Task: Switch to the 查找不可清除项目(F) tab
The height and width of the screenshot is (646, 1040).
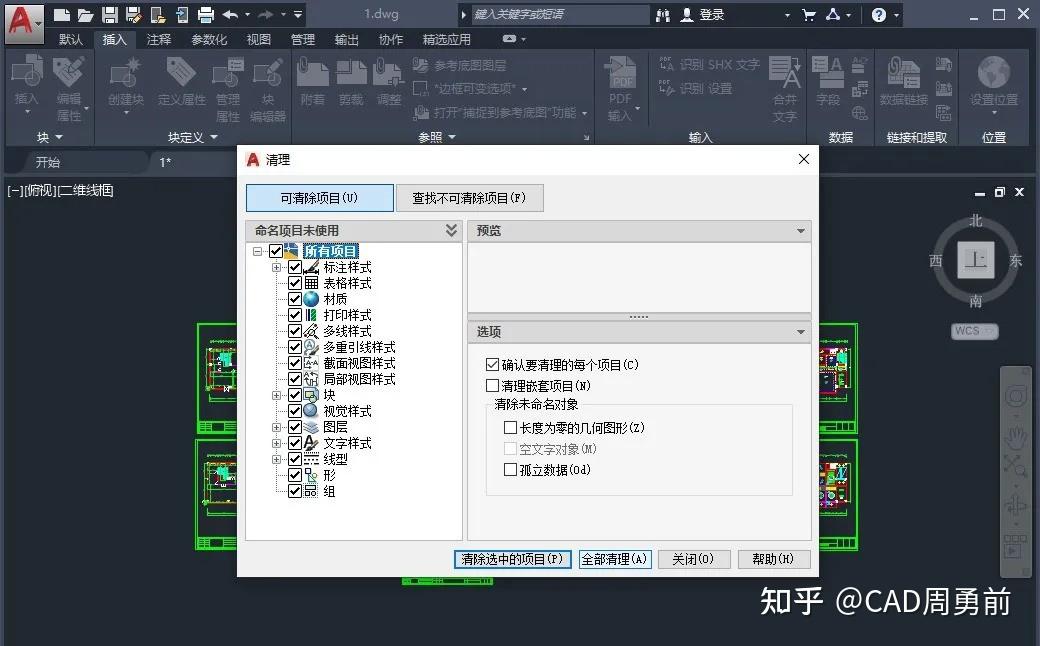Action: 469,197
